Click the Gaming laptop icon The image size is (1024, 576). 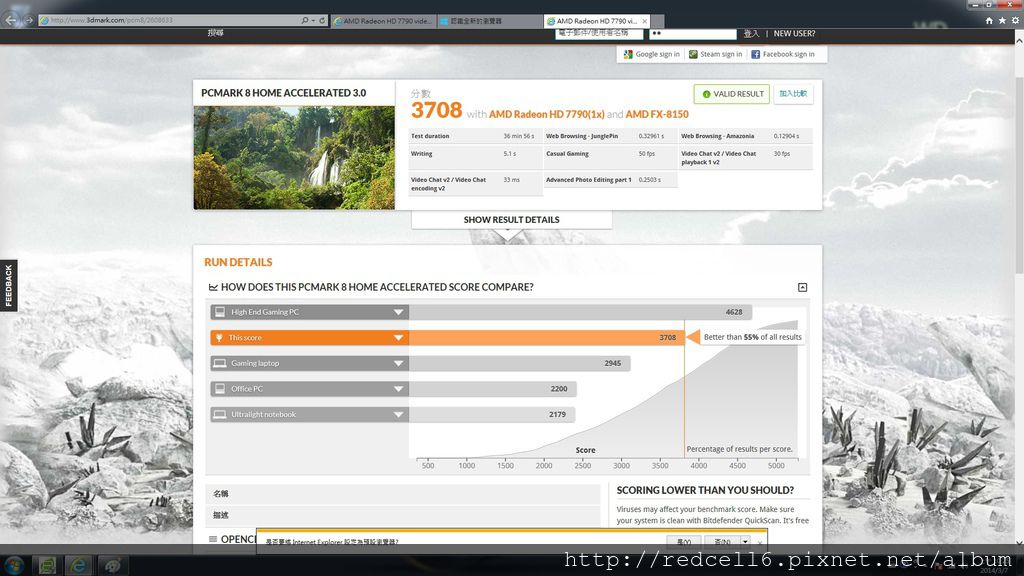pos(220,363)
